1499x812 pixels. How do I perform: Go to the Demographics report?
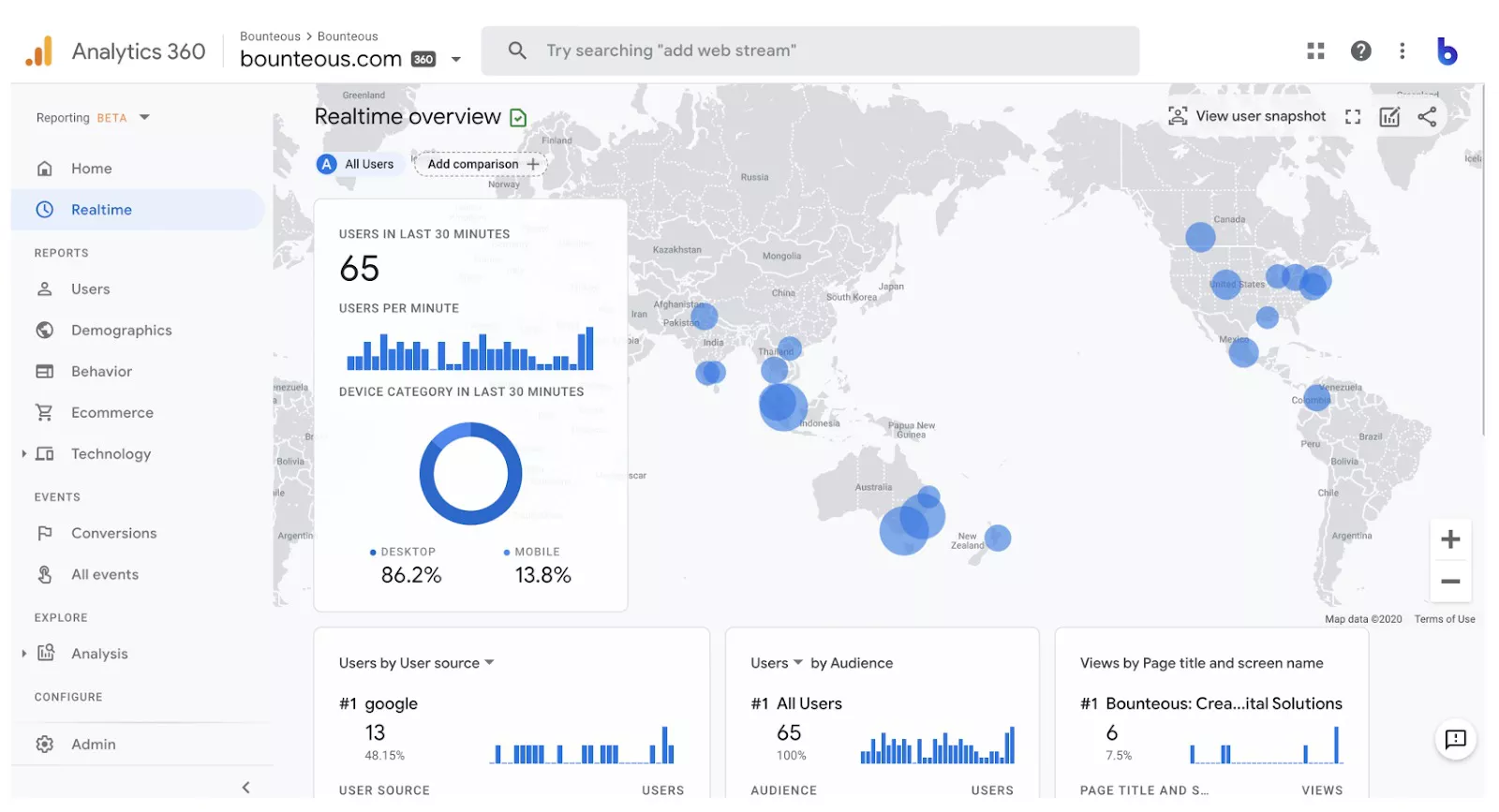coord(121,331)
